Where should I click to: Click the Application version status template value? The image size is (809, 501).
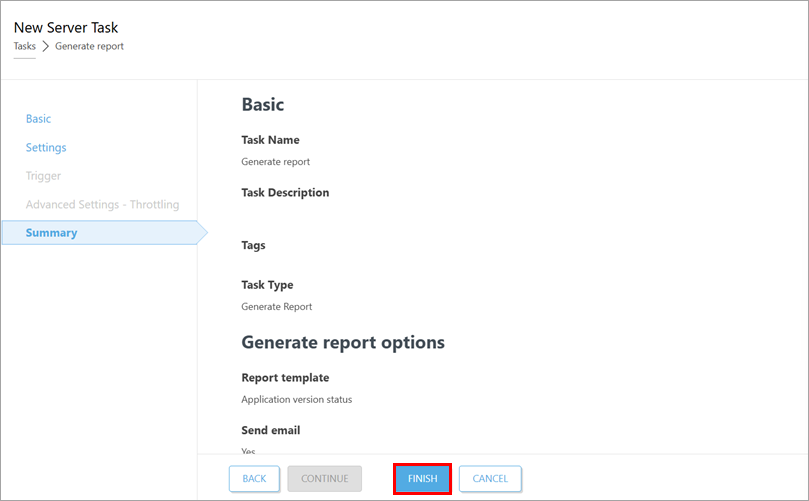(296, 399)
